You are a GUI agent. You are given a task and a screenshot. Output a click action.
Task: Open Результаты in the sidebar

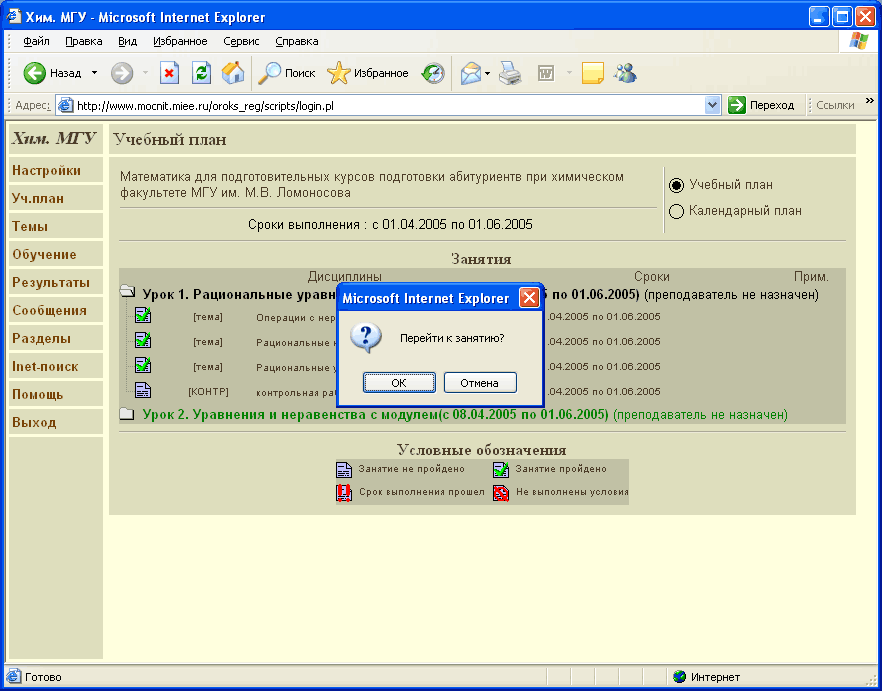coord(56,282)
